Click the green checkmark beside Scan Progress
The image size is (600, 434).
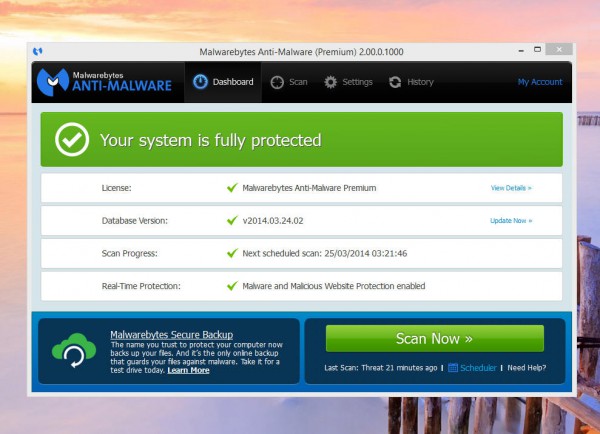point(232,253)
